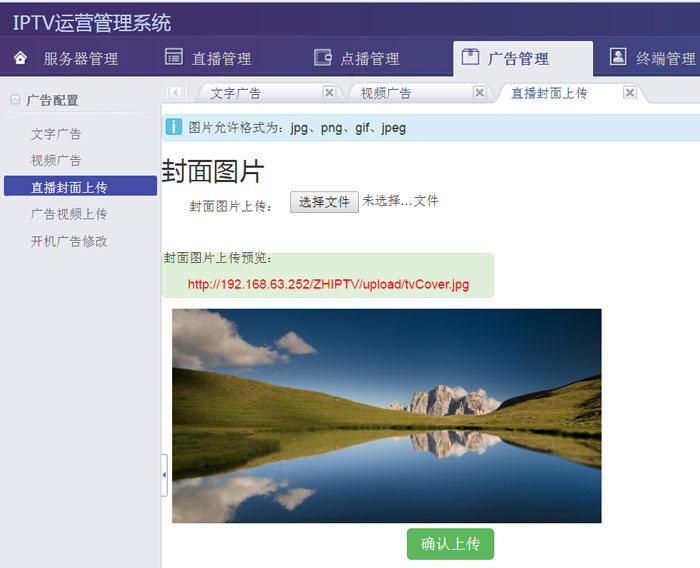Open 开机广告修改 in the sidebar
The image size is (700, 568).
point(69,241)
